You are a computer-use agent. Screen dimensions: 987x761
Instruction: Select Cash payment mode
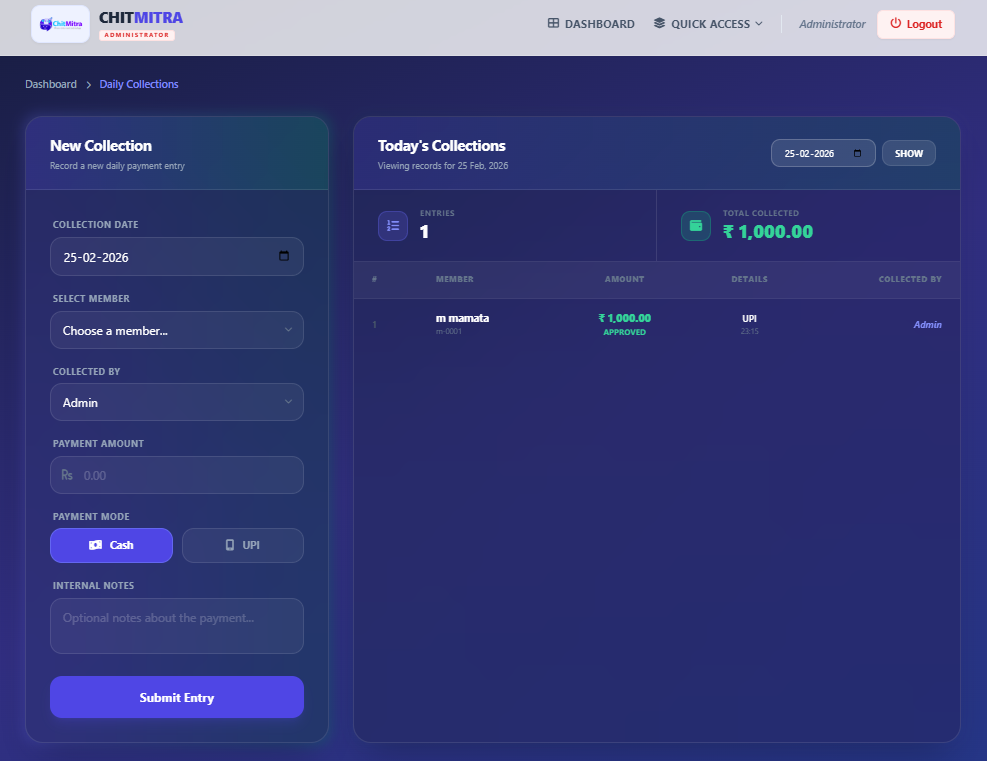coord(111,545)
